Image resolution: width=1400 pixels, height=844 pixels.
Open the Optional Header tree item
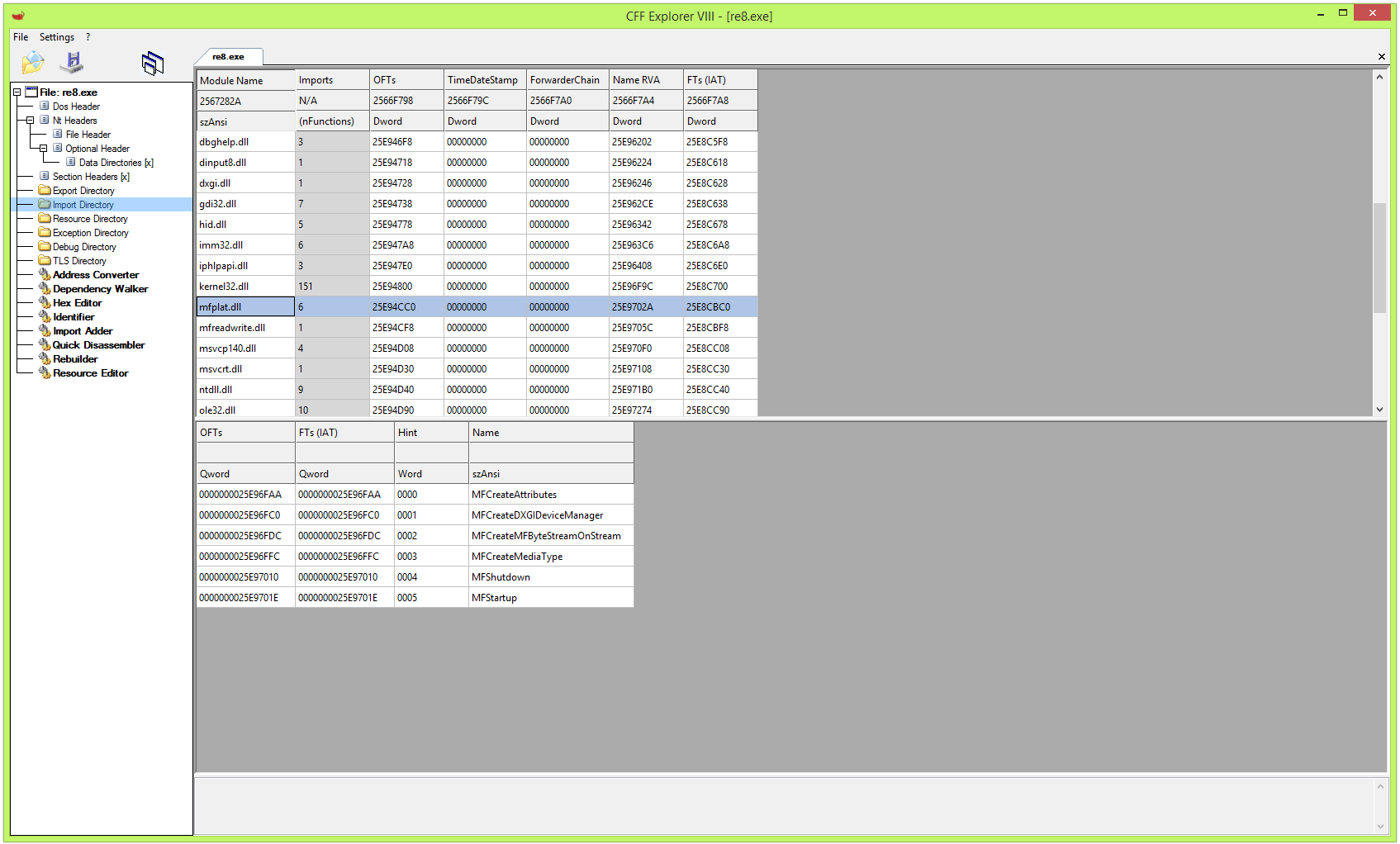click(x=97, y=149)
